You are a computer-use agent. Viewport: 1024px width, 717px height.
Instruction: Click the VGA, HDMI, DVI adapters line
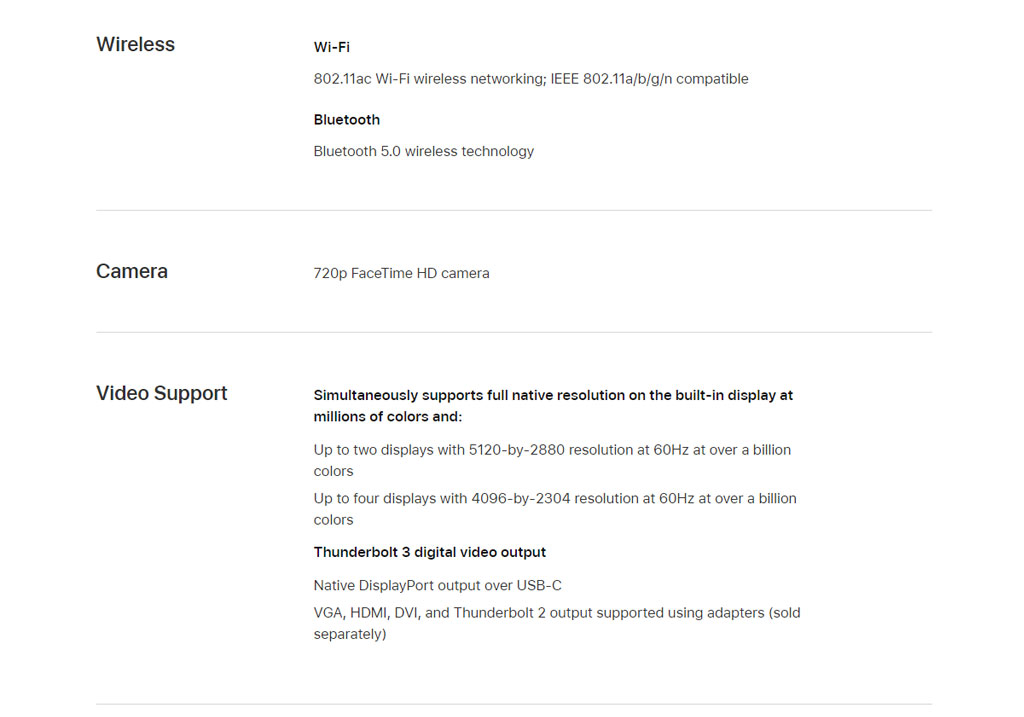557,623
